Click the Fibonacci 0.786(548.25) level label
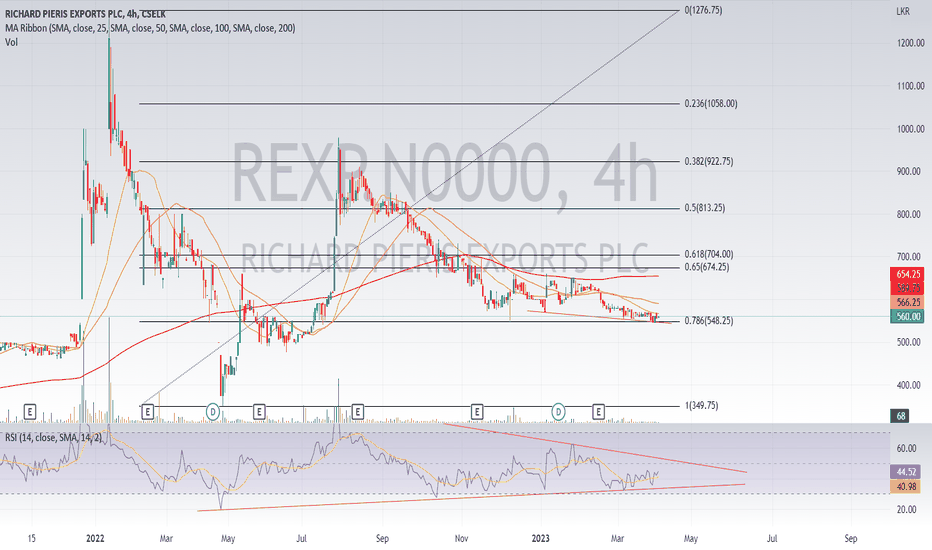The height and width of the screenshot is (550, 932). pos(709,320)
